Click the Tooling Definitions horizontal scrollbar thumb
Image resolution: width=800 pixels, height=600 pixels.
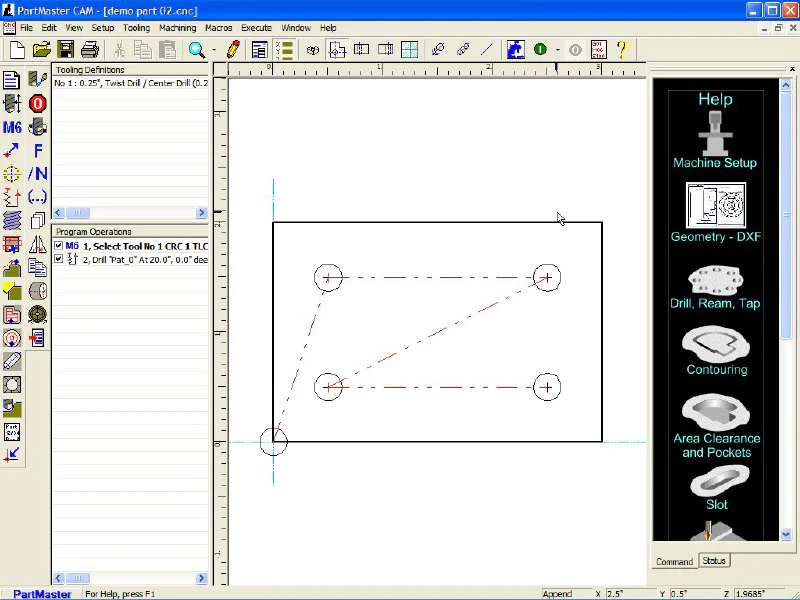78,212
